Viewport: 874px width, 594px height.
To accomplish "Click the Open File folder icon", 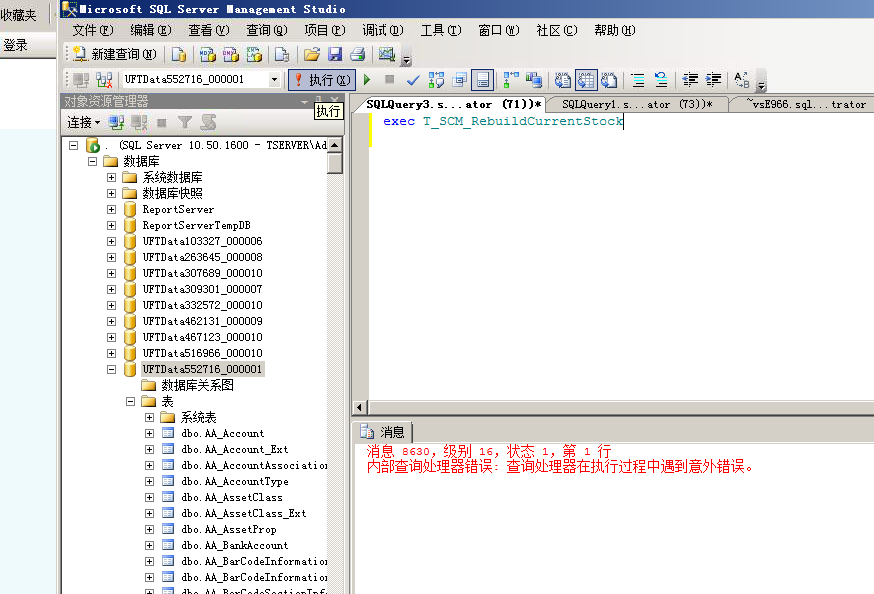I will coord(312,54).
